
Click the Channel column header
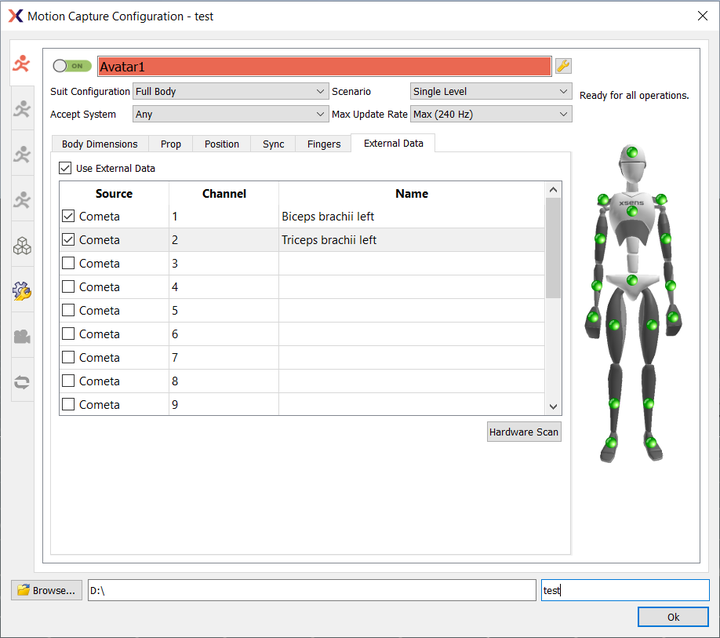point(224,193)
